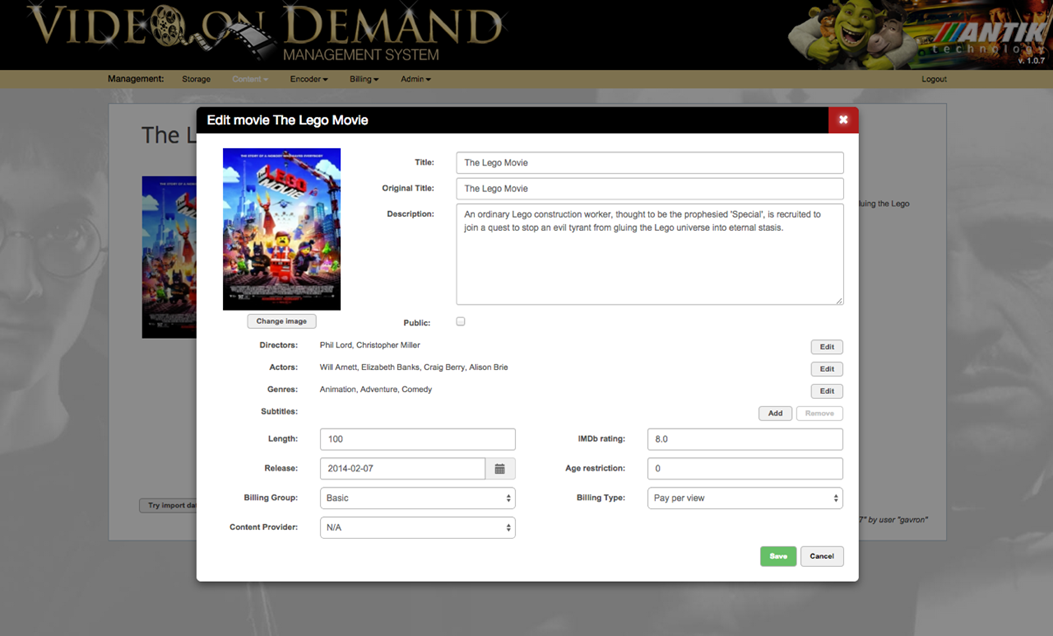
Task: Click the green Save button
Action: [778, 556]
